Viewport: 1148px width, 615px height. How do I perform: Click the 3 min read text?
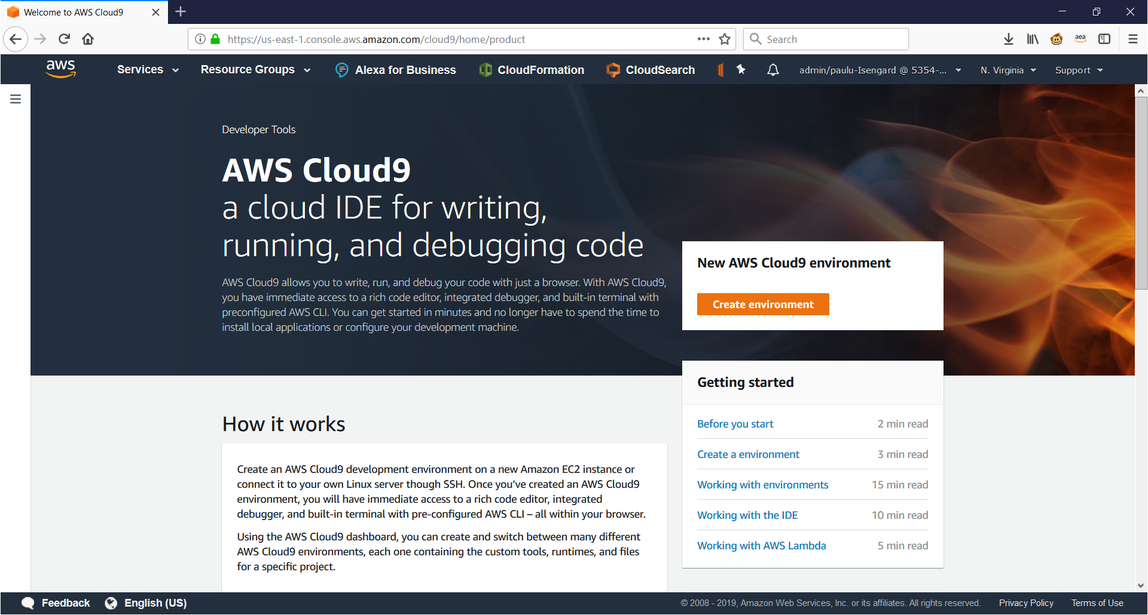(903, 455)
